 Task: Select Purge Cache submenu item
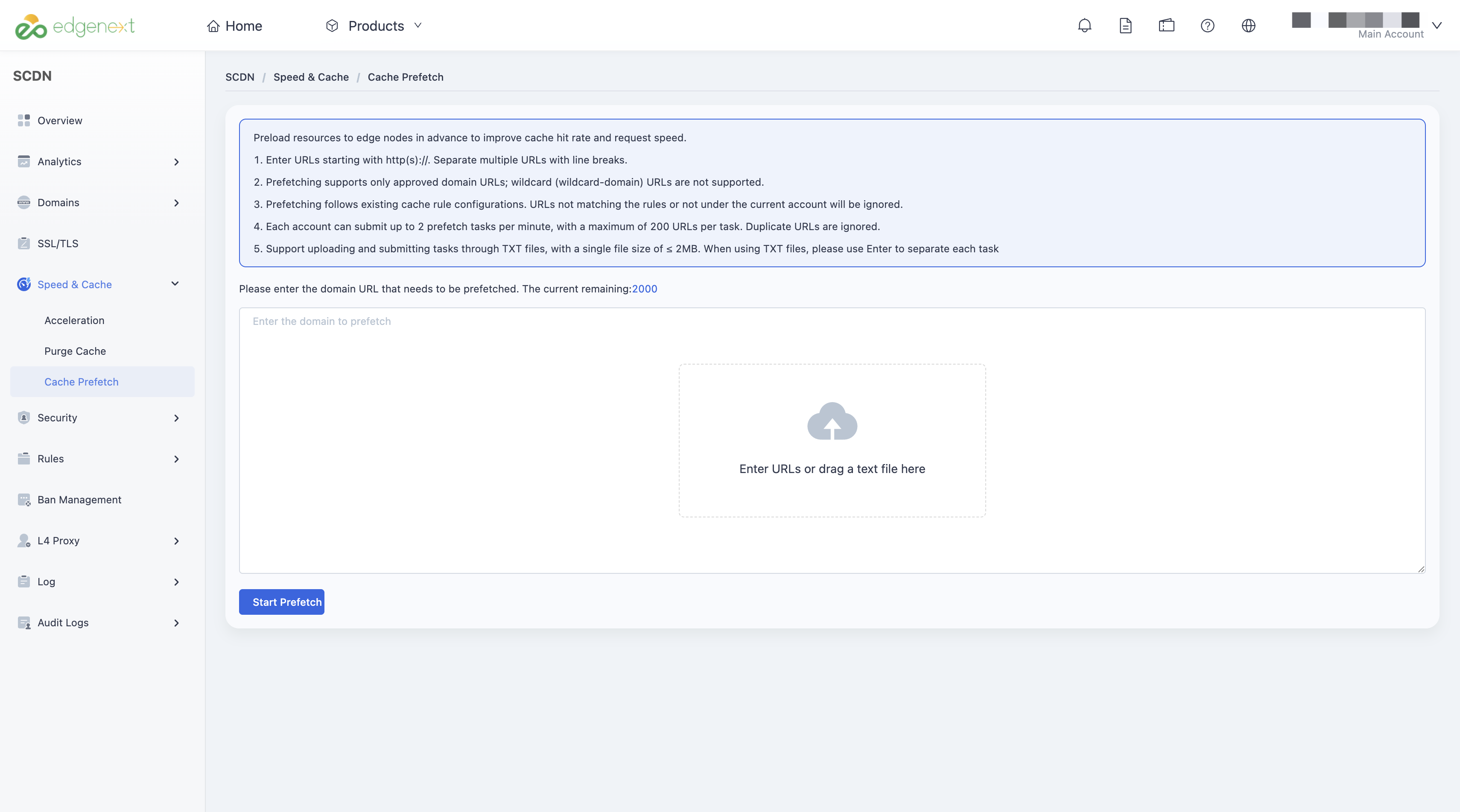tap(76, 351)
